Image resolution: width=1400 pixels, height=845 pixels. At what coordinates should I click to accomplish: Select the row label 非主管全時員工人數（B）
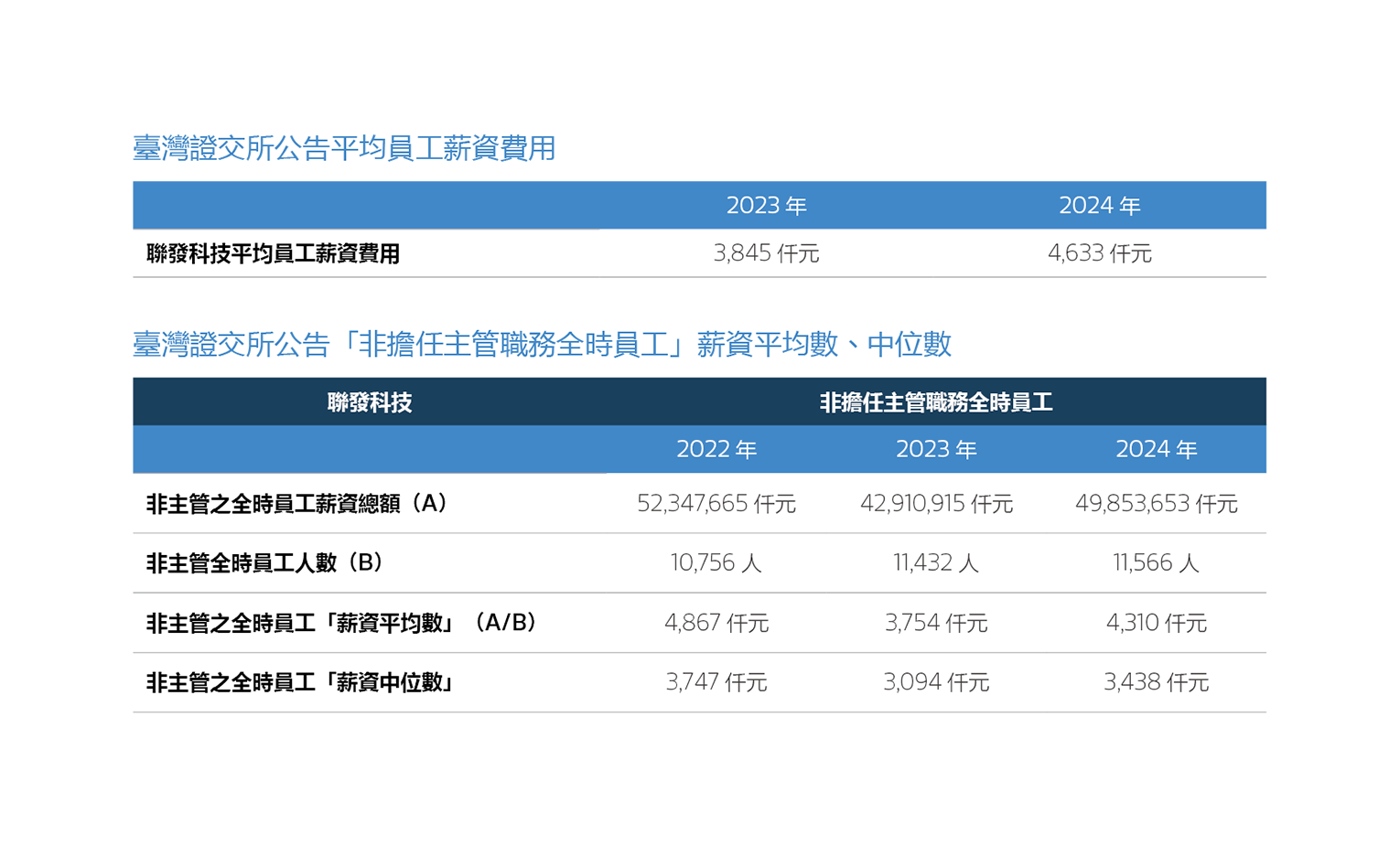click(265, 563)
